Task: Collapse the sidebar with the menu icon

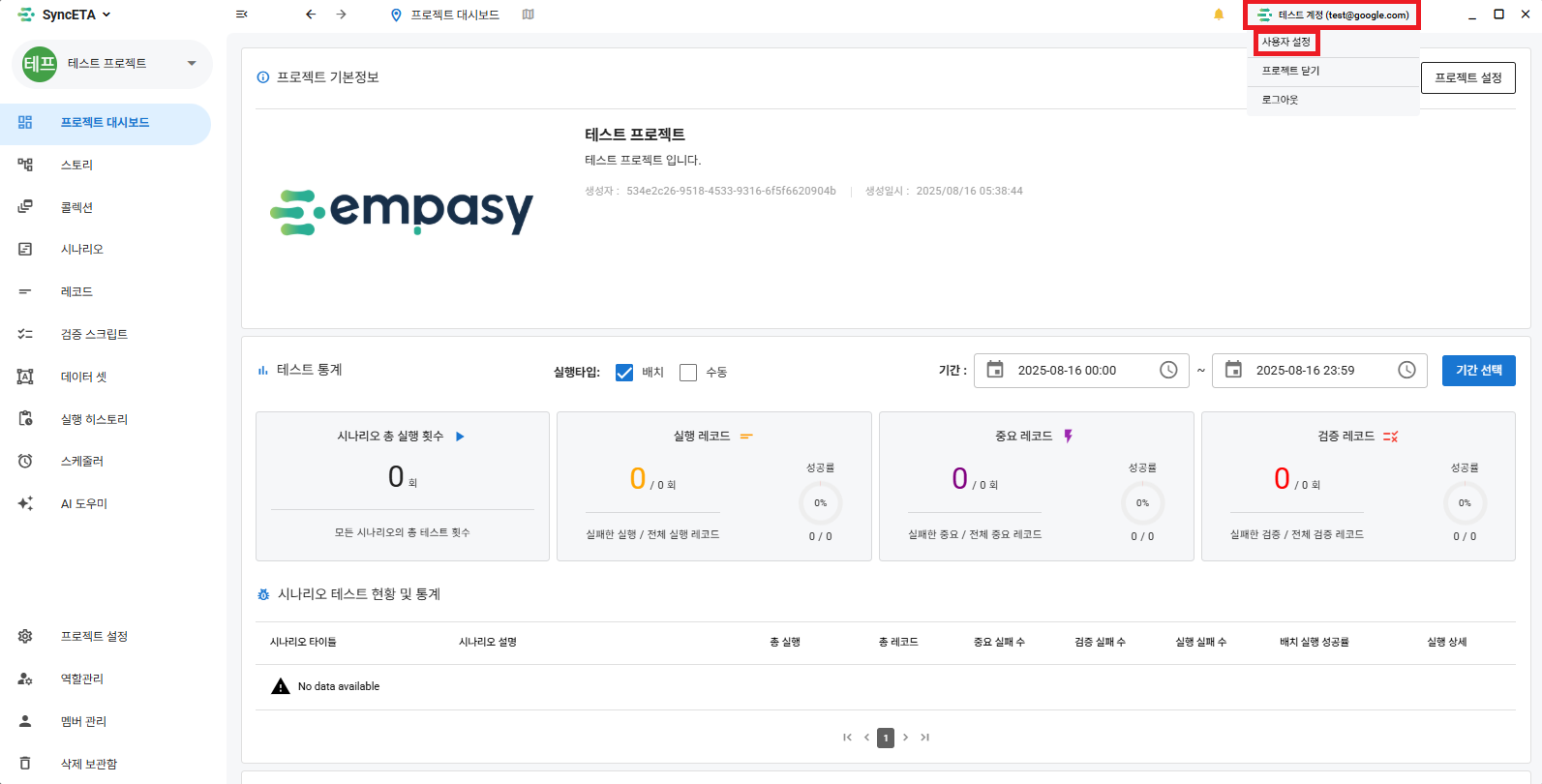Action: (242, 15)
